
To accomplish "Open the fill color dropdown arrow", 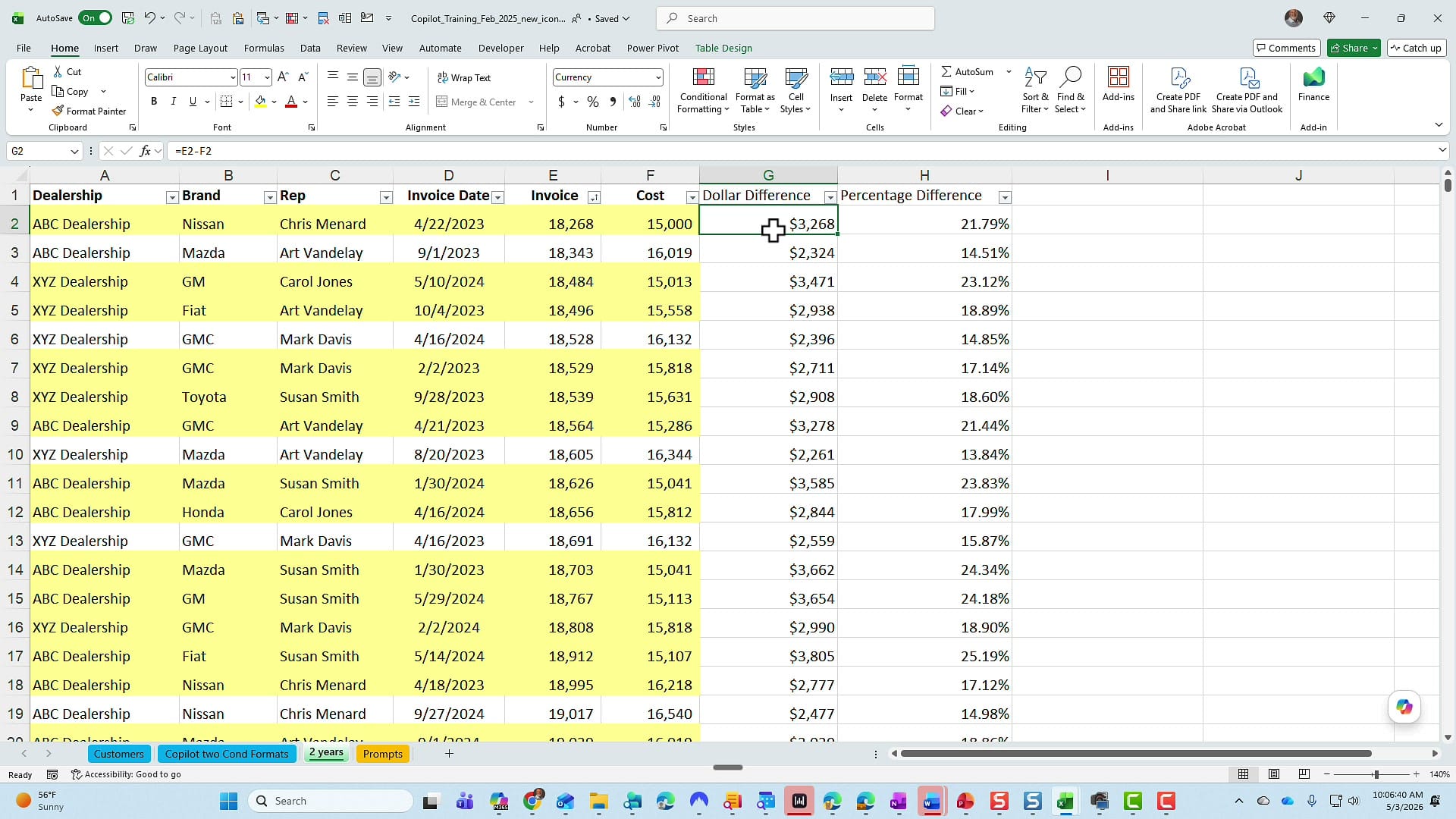I will [275, 102].
